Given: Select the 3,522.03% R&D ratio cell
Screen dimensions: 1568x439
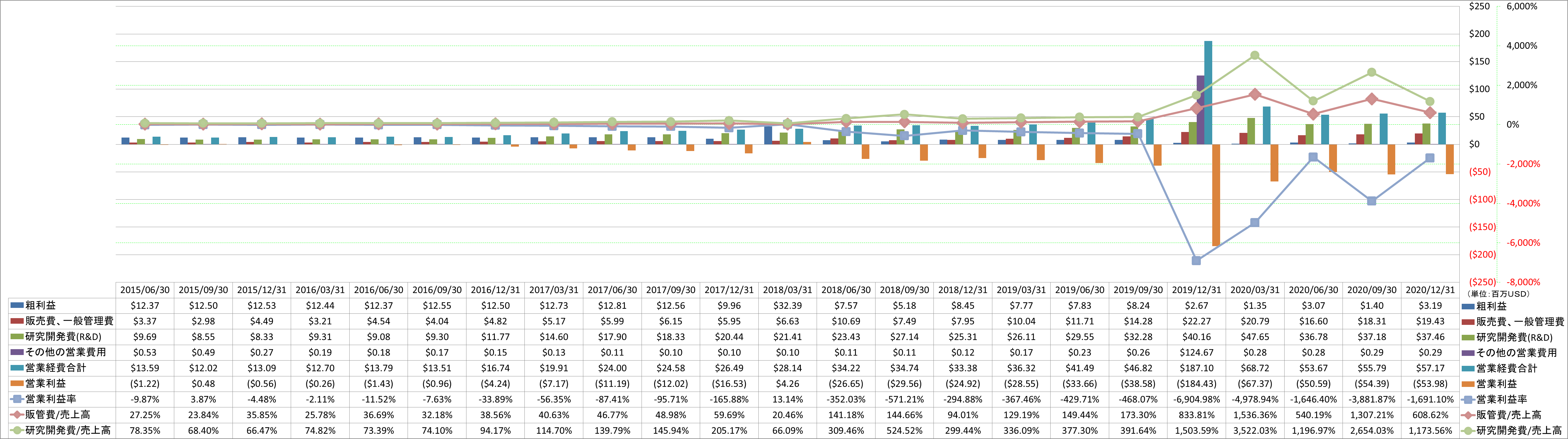Looking at the screenshot, I should [x=1255, y=431].
